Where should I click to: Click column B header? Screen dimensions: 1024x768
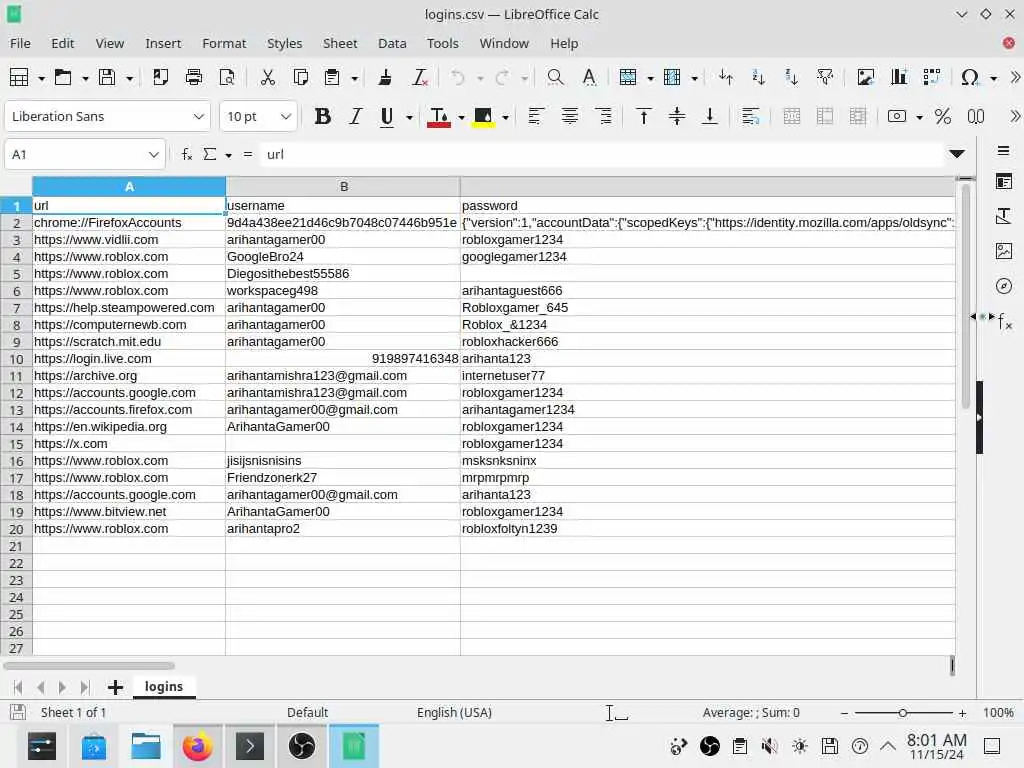coord(344,187)
